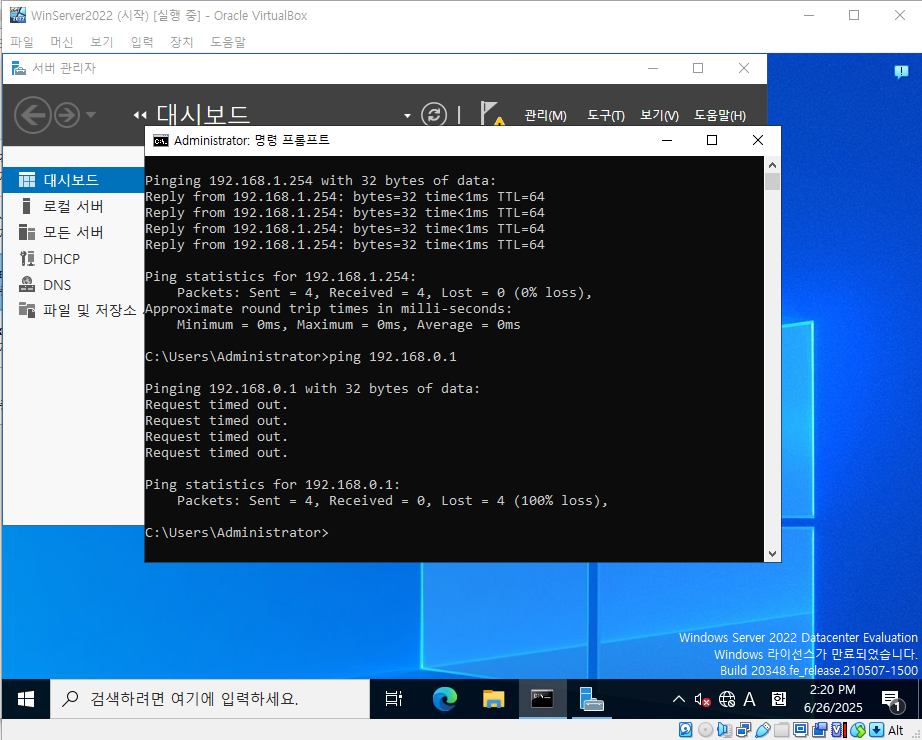Click the network globe tray icon

tap(727, 699)
